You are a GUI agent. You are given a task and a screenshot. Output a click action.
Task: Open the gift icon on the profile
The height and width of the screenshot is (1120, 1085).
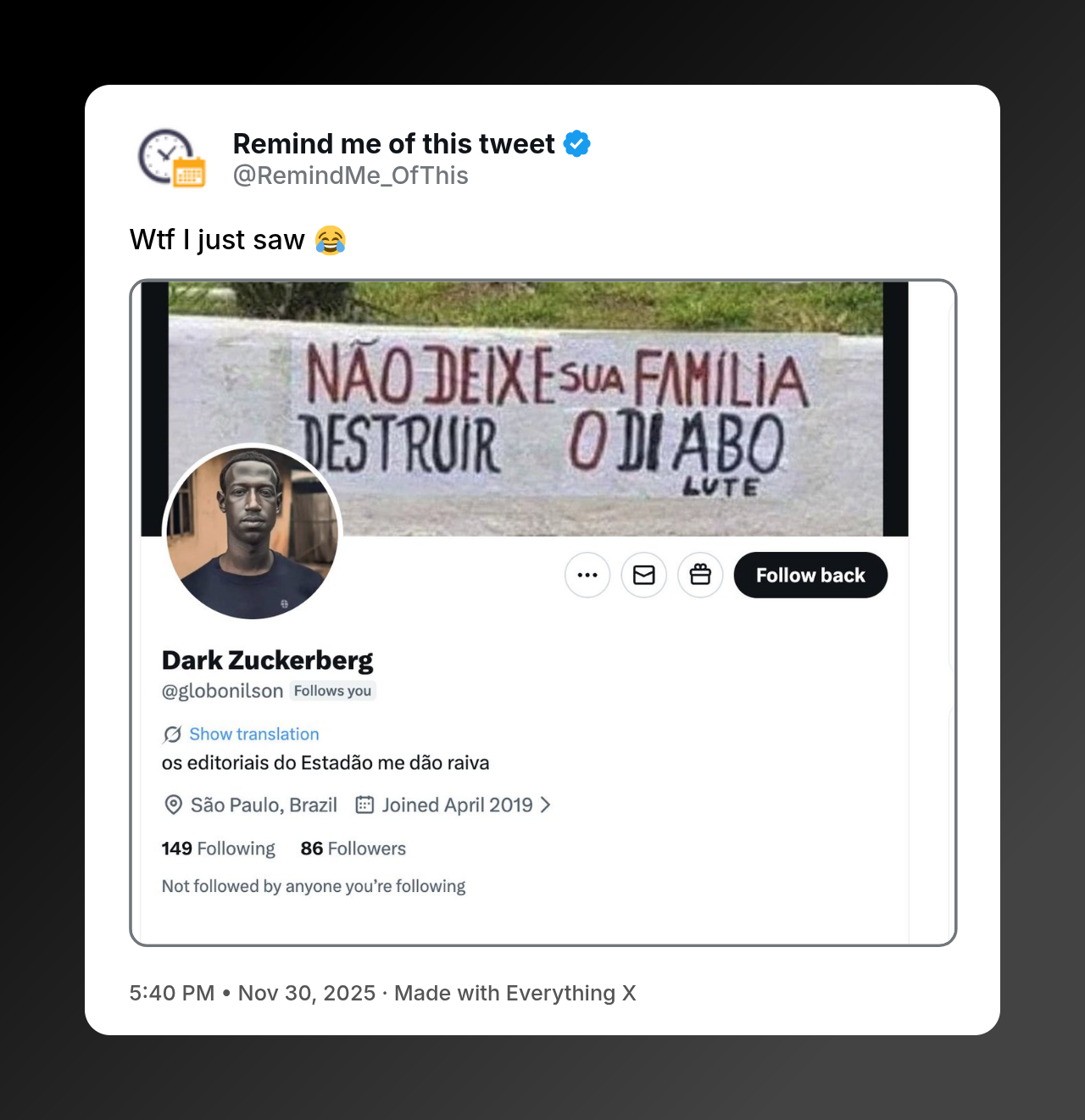click(x=700, y=575)
